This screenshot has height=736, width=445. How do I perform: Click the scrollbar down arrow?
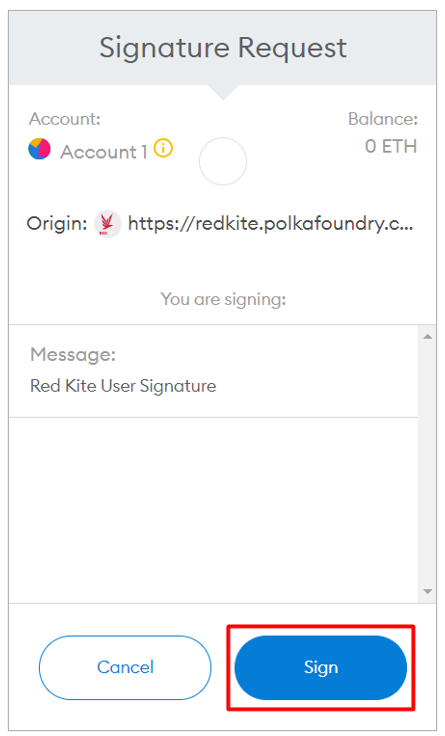427,591
